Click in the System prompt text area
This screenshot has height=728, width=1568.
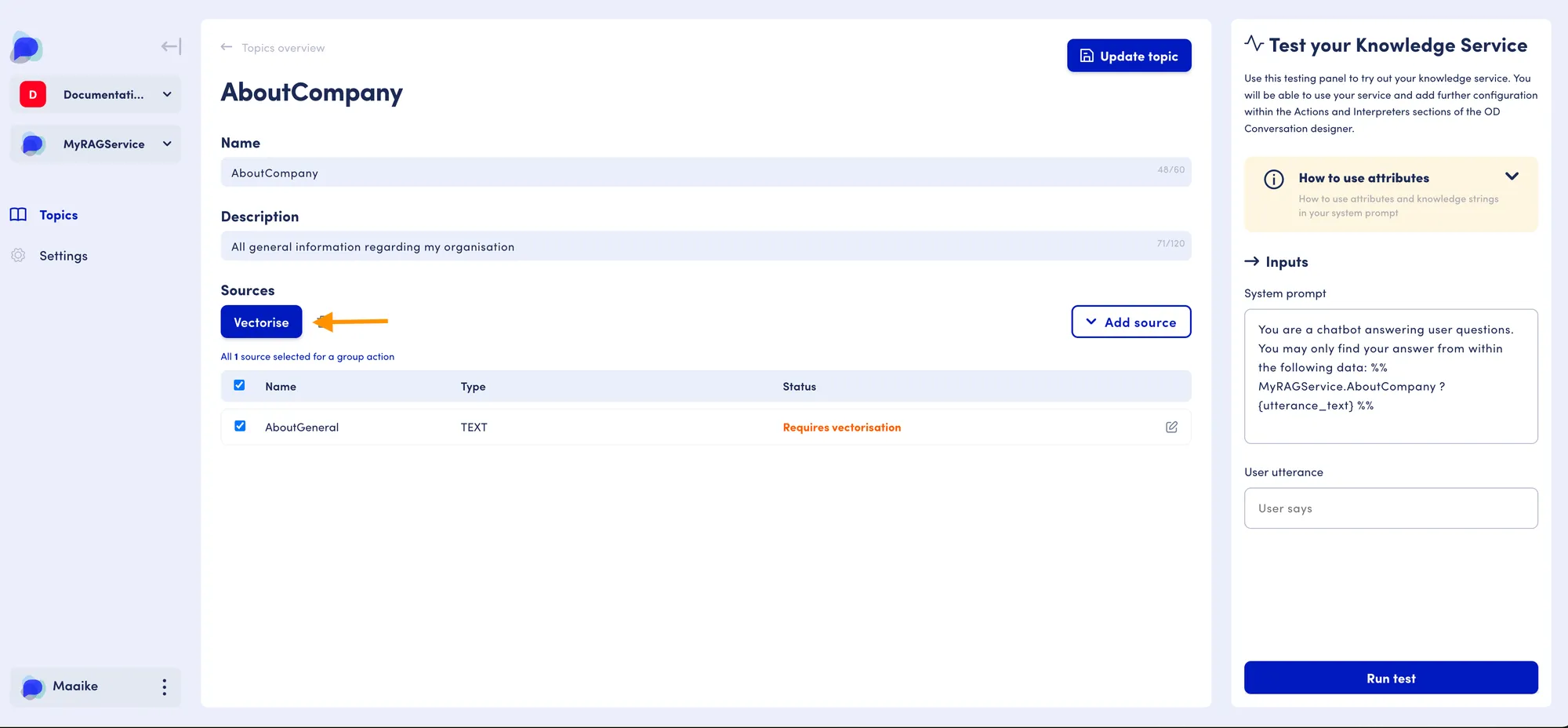pos(1391,377)
